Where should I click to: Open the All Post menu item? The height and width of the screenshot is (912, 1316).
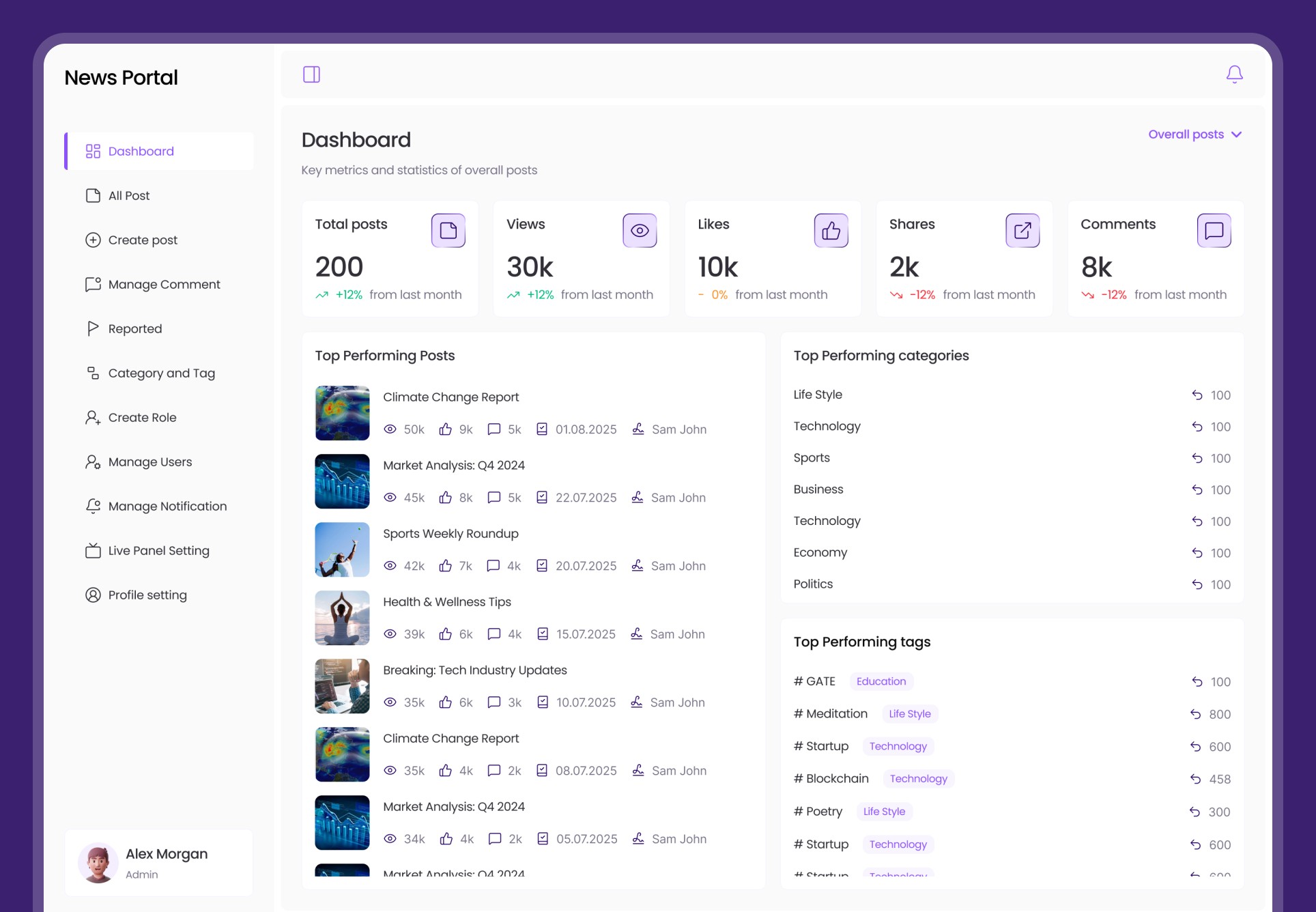(129, 196)
